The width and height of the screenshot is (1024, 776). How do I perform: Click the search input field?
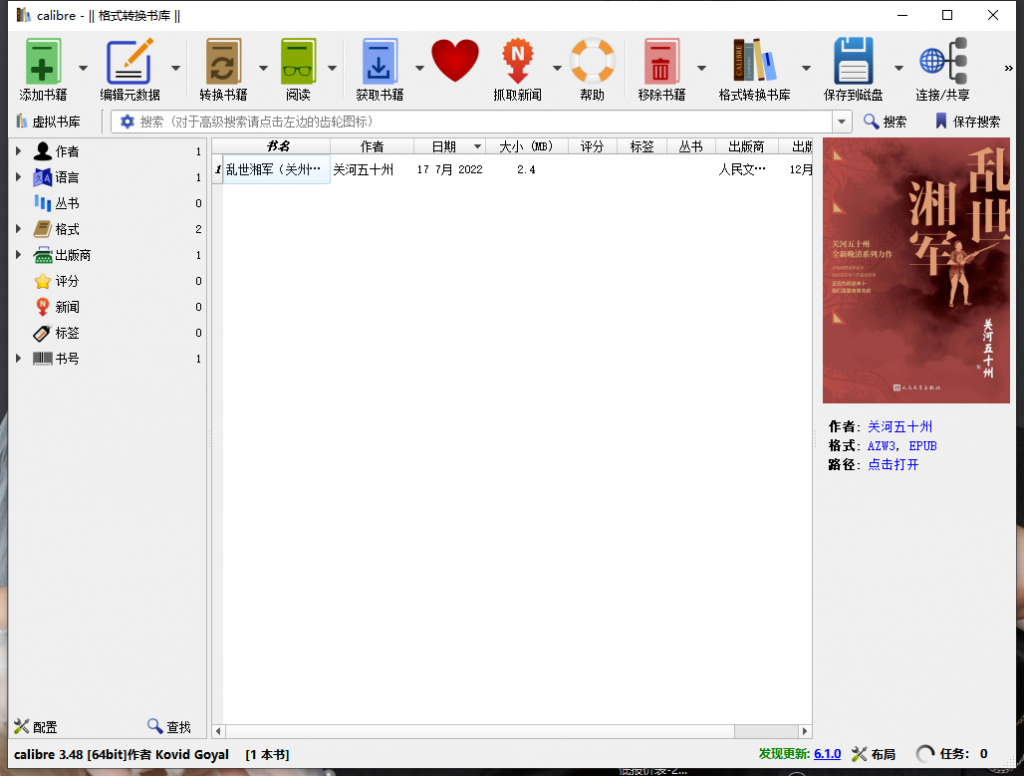pyautogui.click(x=483, y=121)
